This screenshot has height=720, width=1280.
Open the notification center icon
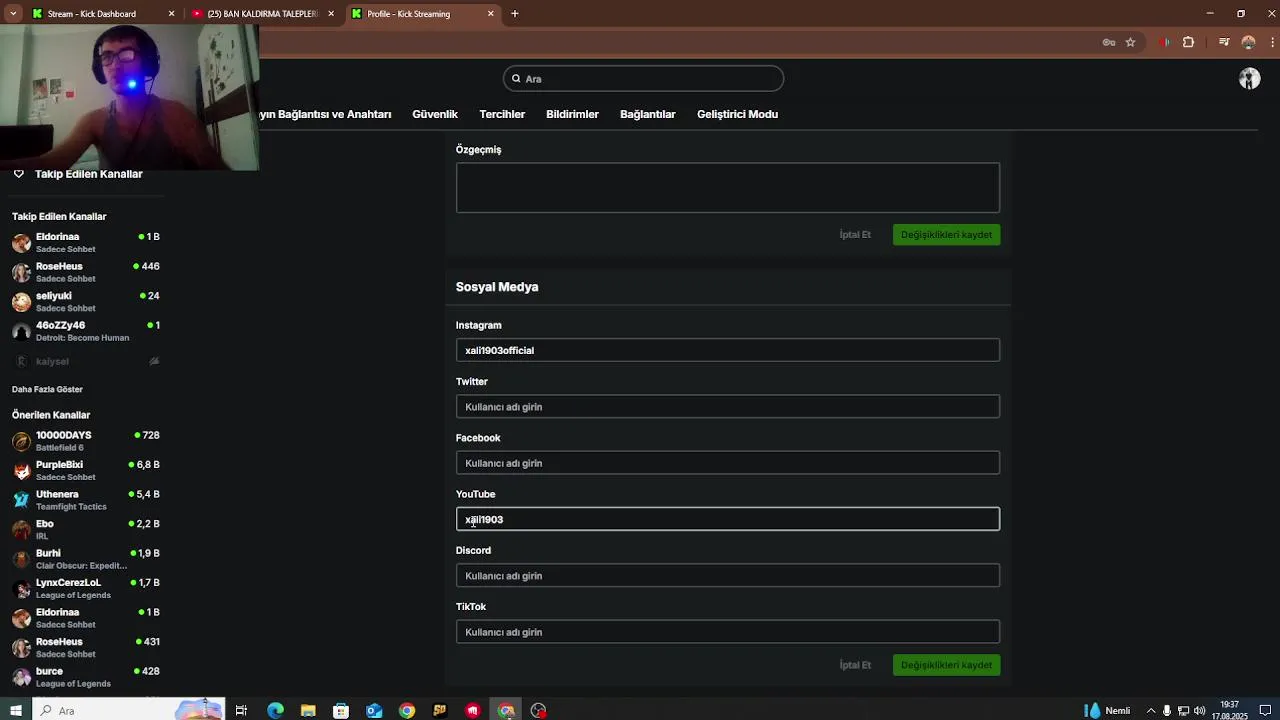pos(1265,711)
